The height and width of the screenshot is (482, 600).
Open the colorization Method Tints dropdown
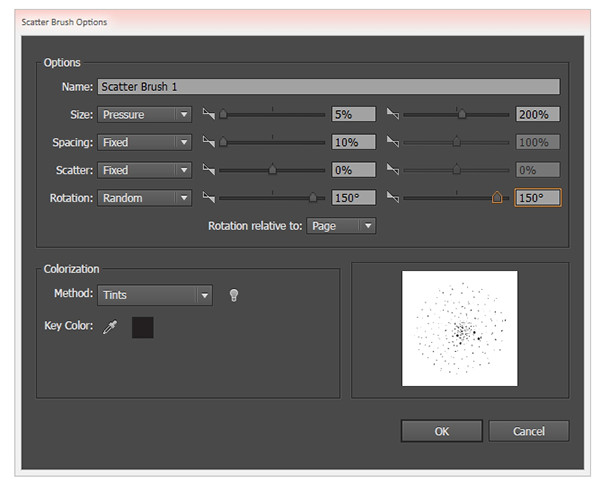(155, 295)
